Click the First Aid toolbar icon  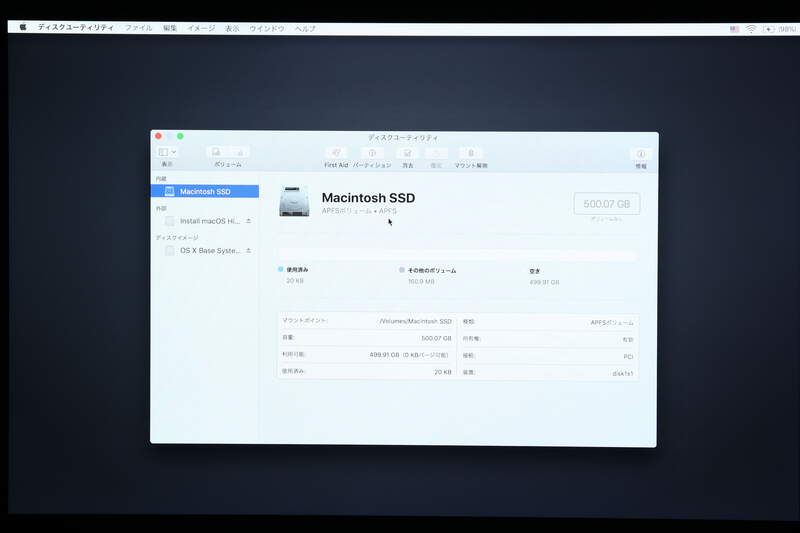coord(336,153)
